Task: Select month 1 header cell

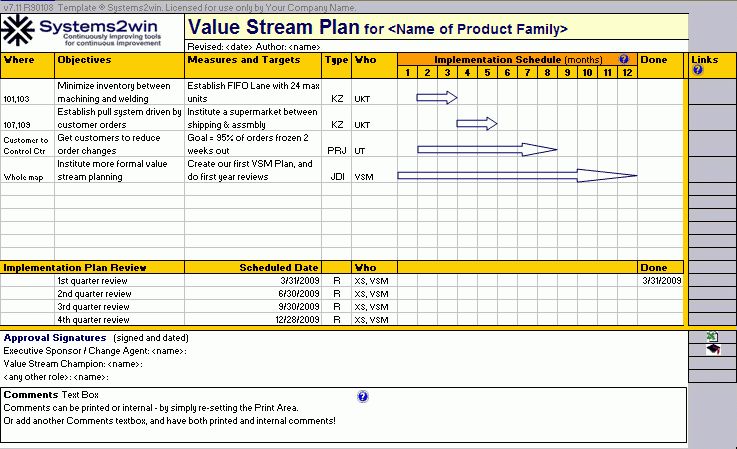Action: coord(407,72)
